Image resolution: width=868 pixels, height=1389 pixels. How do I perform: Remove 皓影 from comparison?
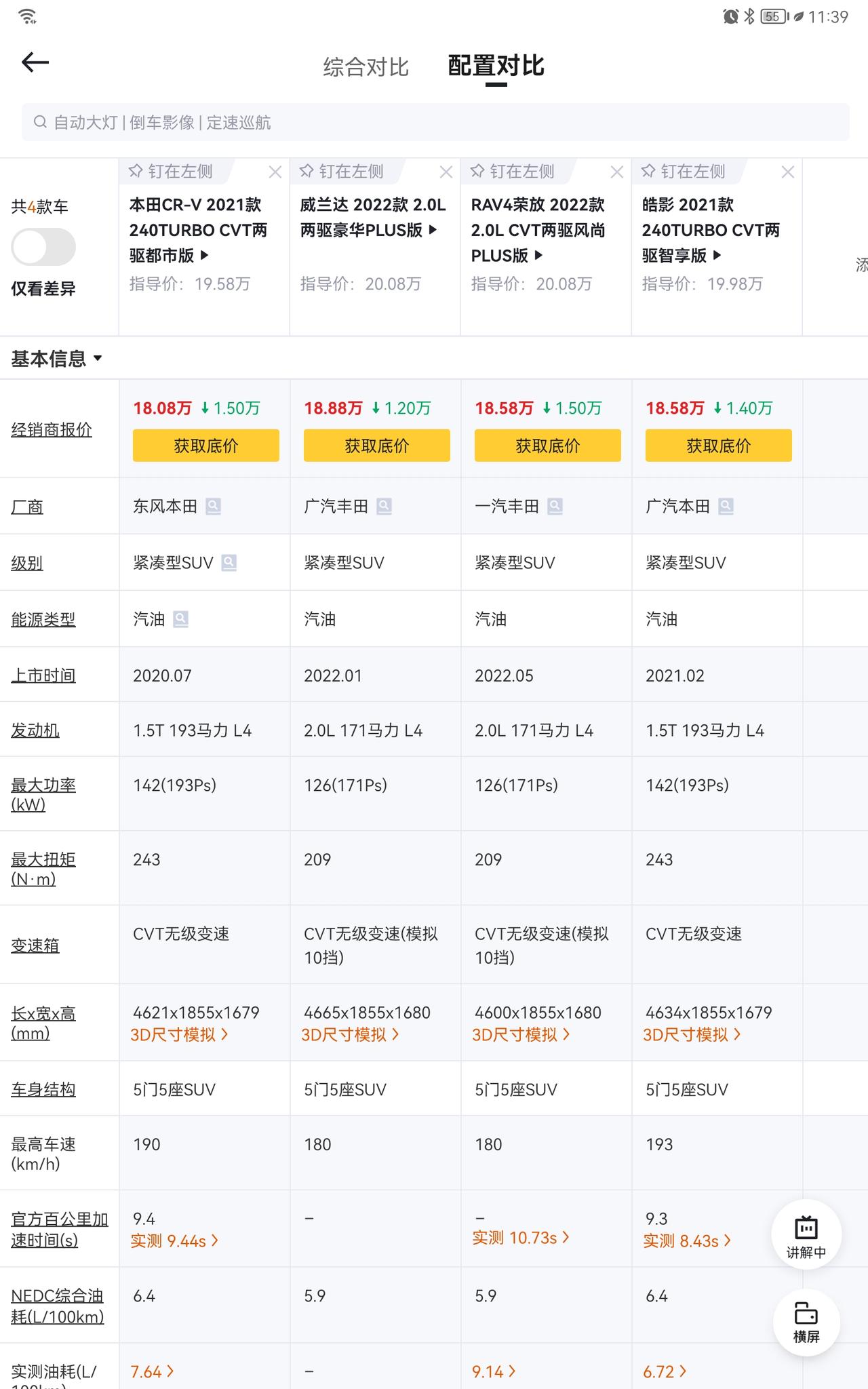(x=787, y=172)
